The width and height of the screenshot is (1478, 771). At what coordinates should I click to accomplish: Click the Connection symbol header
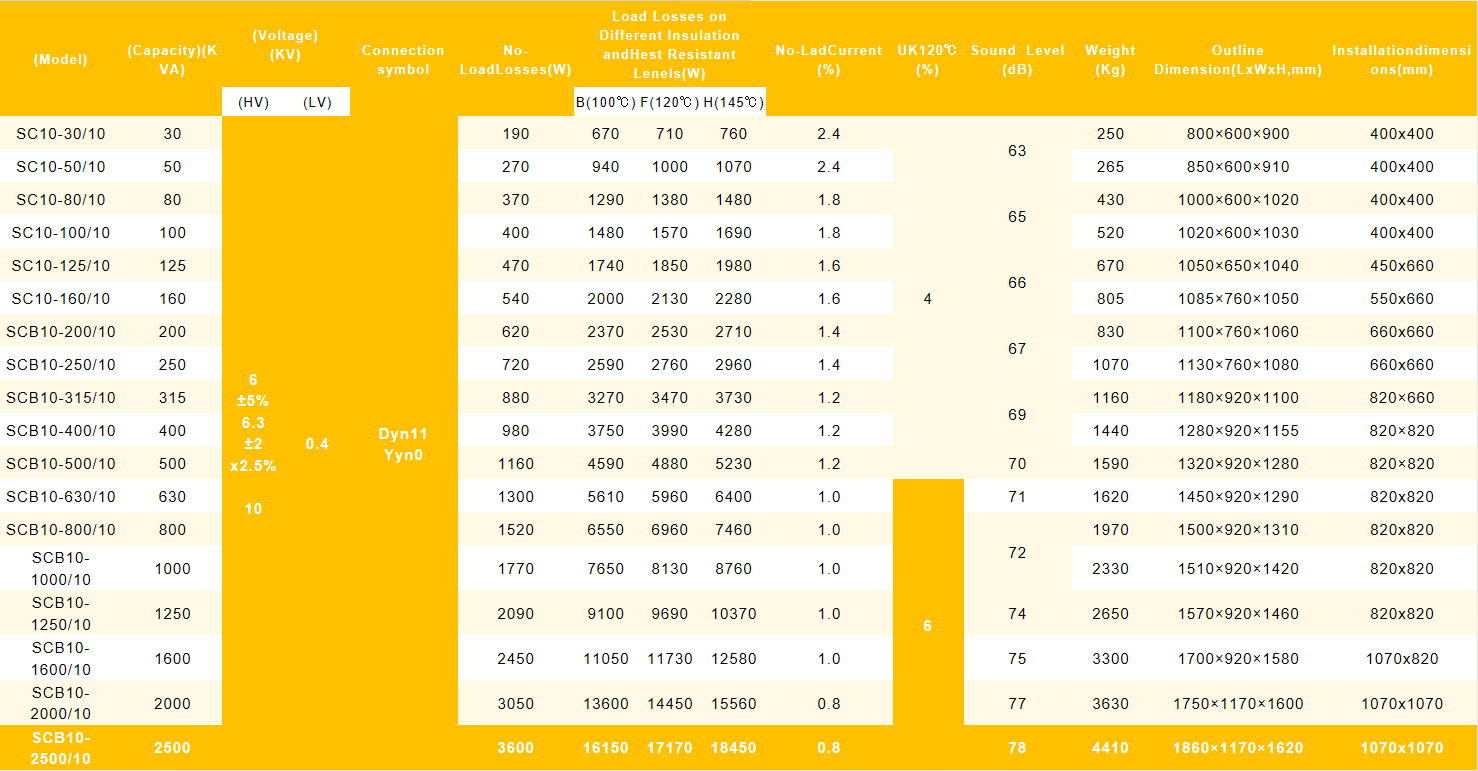click(x=403, y=59)
